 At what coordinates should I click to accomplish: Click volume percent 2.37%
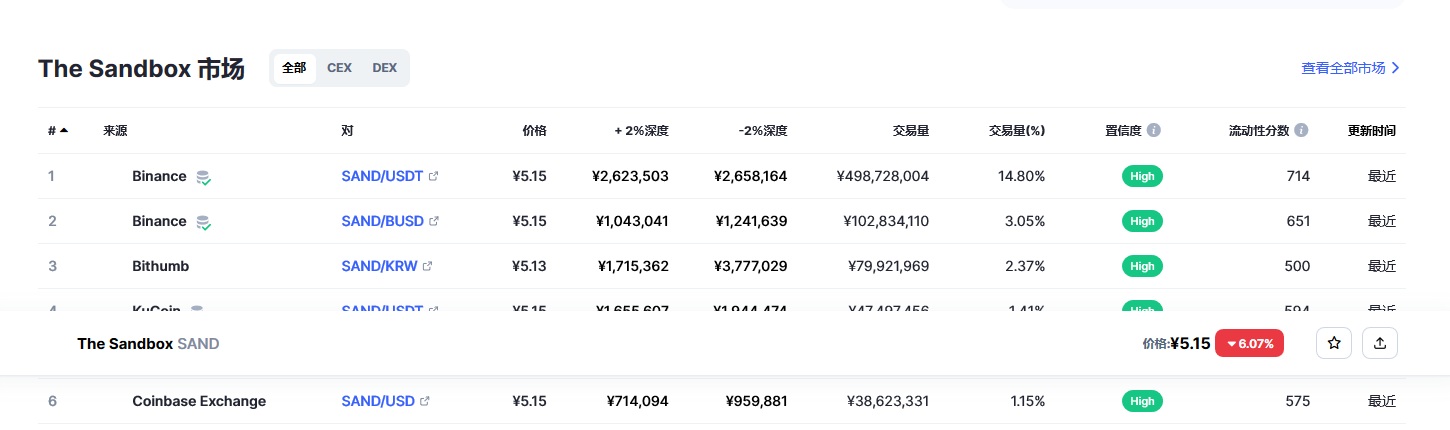(x=1025, y=266)
